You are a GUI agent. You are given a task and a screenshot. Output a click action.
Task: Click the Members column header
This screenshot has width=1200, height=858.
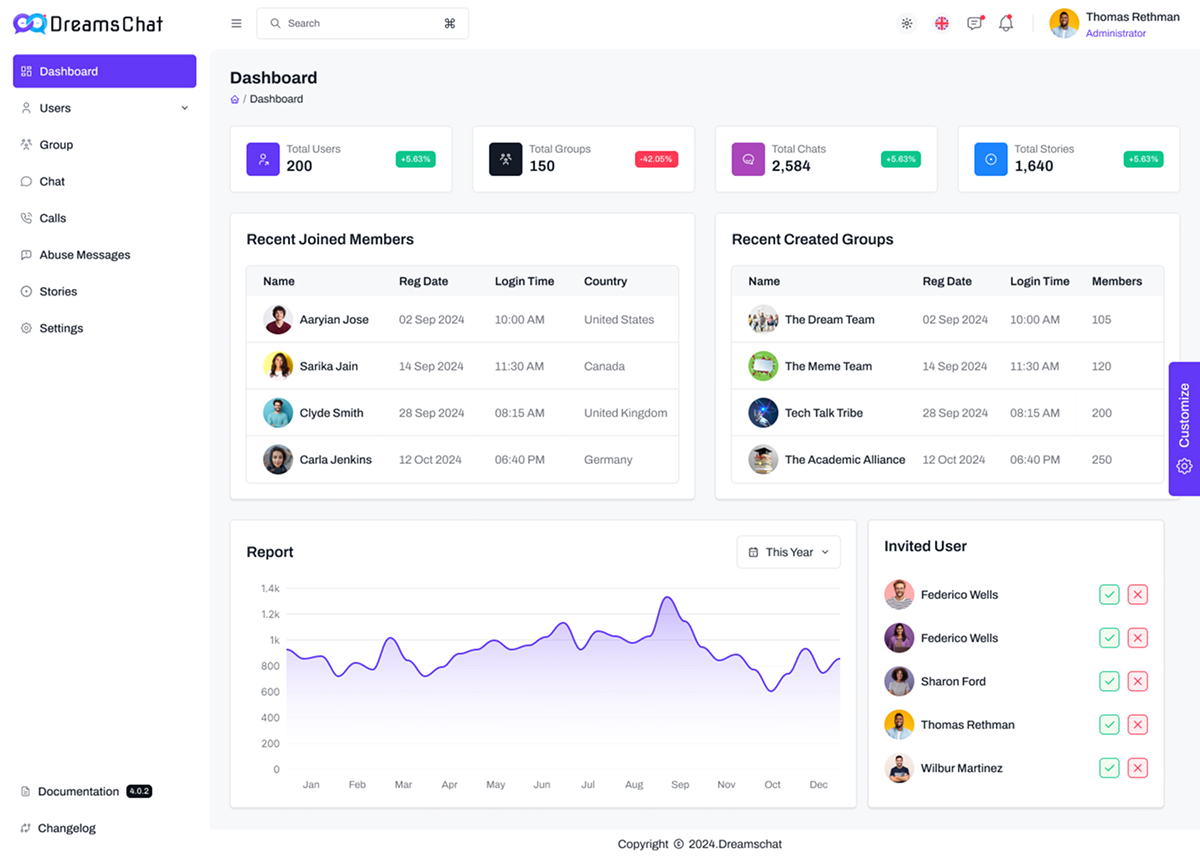(x=1117, y=281)
